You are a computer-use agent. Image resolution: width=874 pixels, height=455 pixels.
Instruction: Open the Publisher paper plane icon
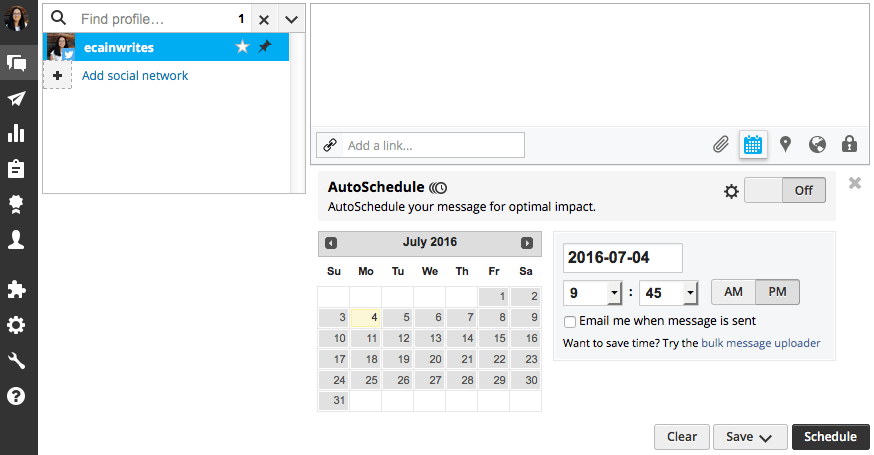click(17, 99)
